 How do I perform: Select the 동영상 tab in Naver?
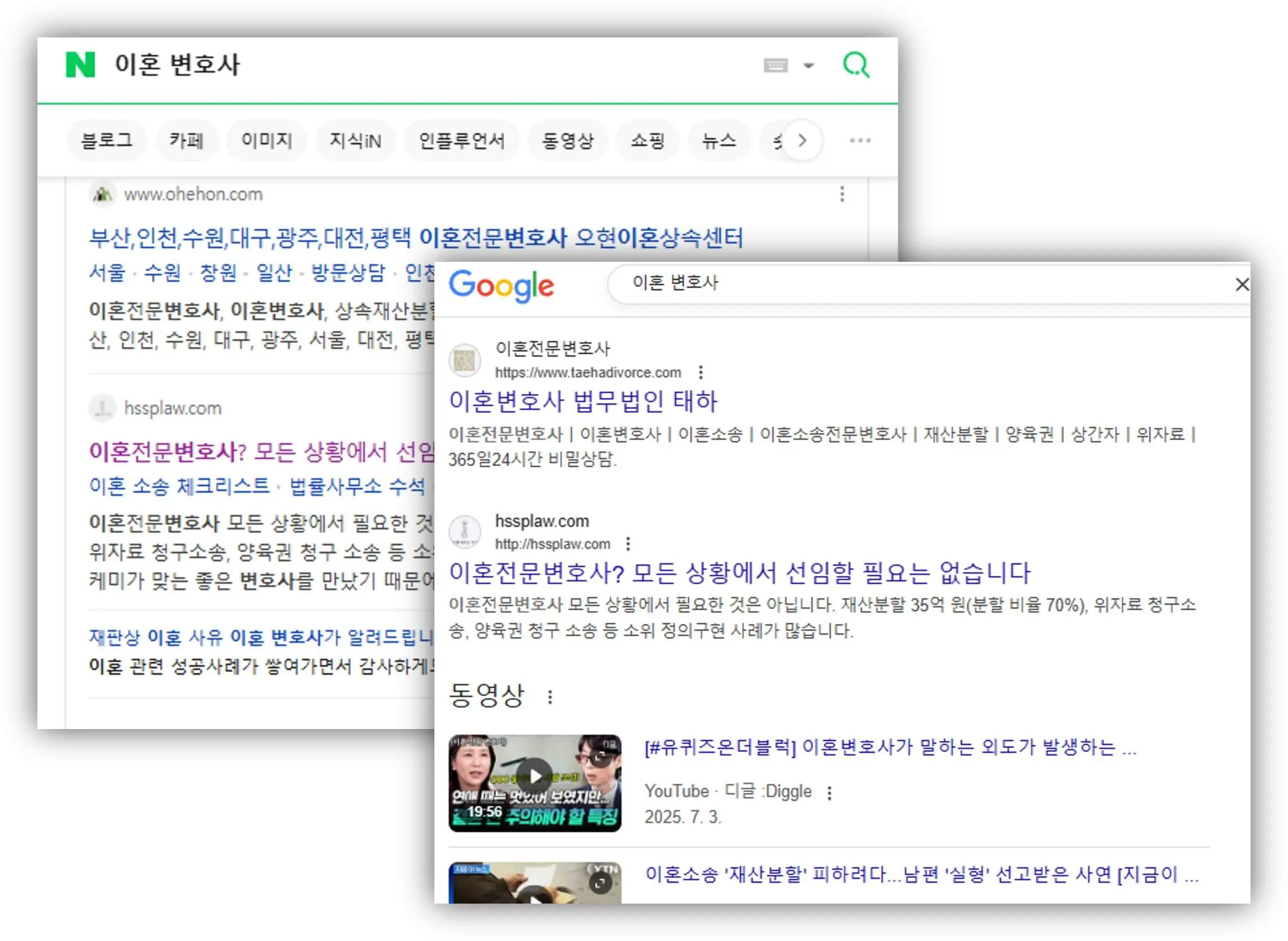[x=567, y=140]
